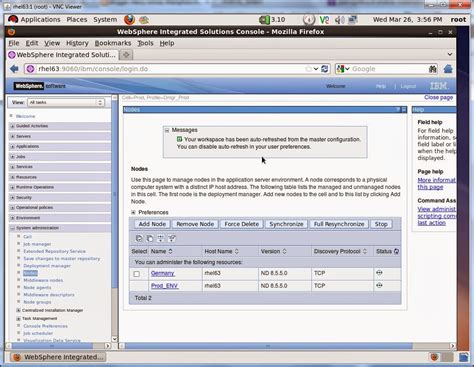Image resolution: width=474 pixels, height=367 pixels.
Task: Sort the table by the Version column
Action: tap(284, 251)
